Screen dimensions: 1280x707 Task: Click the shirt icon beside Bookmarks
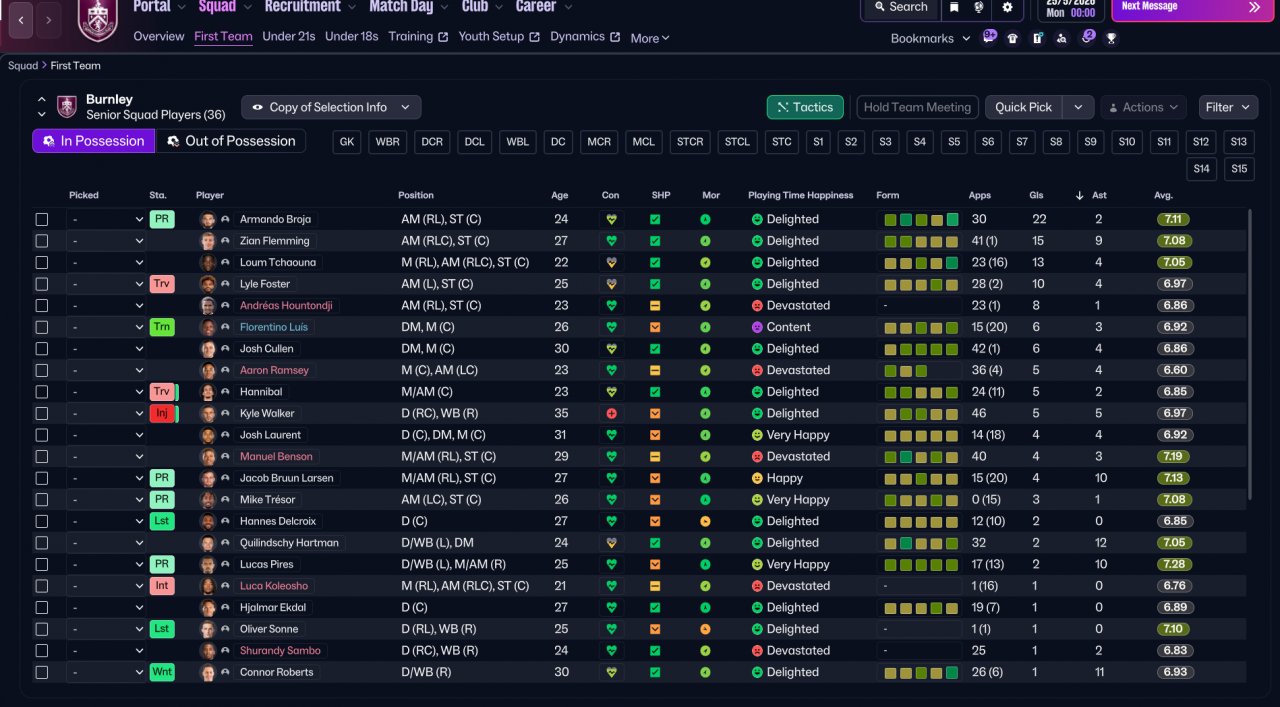tap(1013, 38)
